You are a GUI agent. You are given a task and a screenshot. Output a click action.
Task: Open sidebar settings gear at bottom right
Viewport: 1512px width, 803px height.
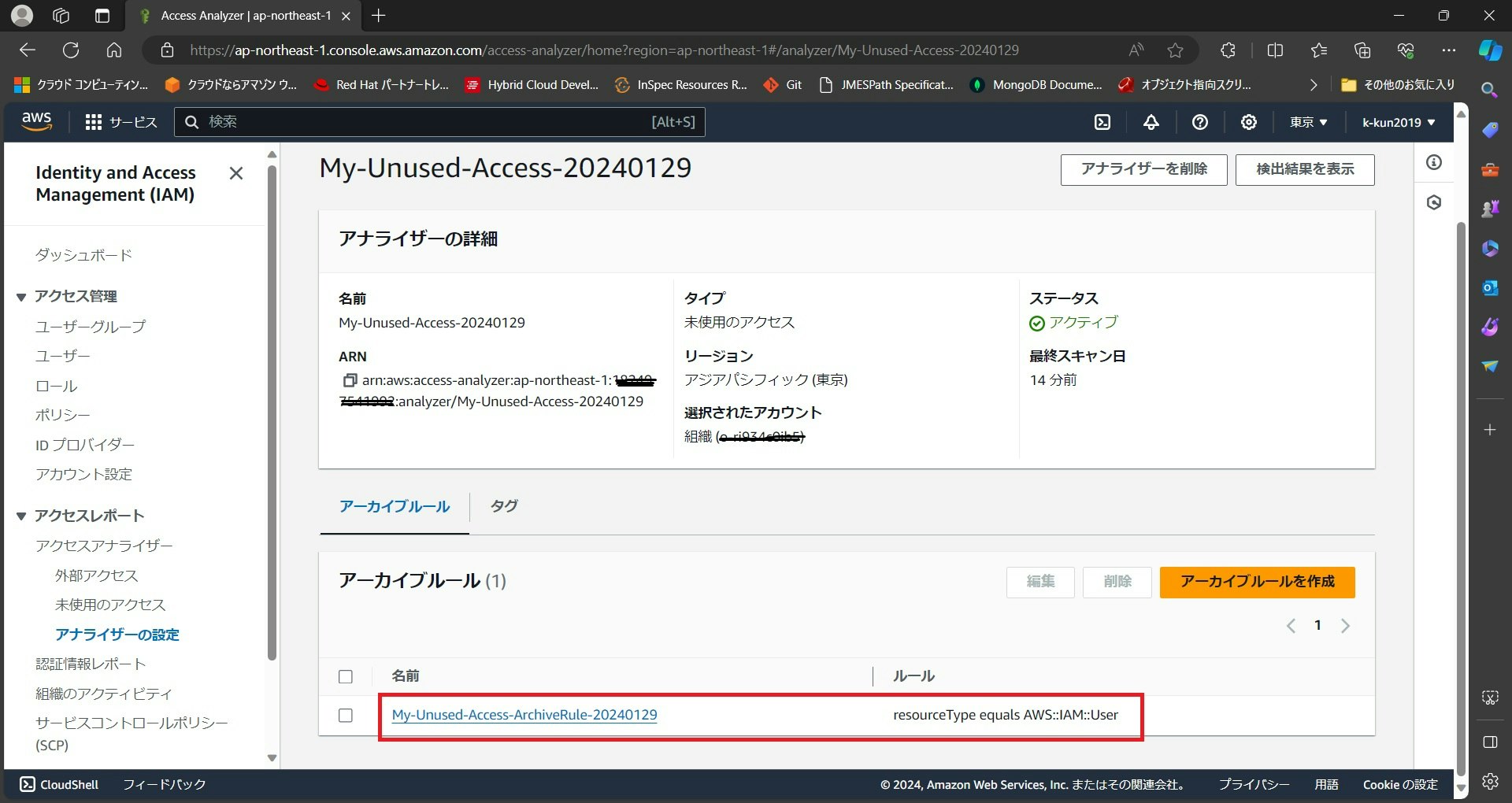coord(1490,781)
